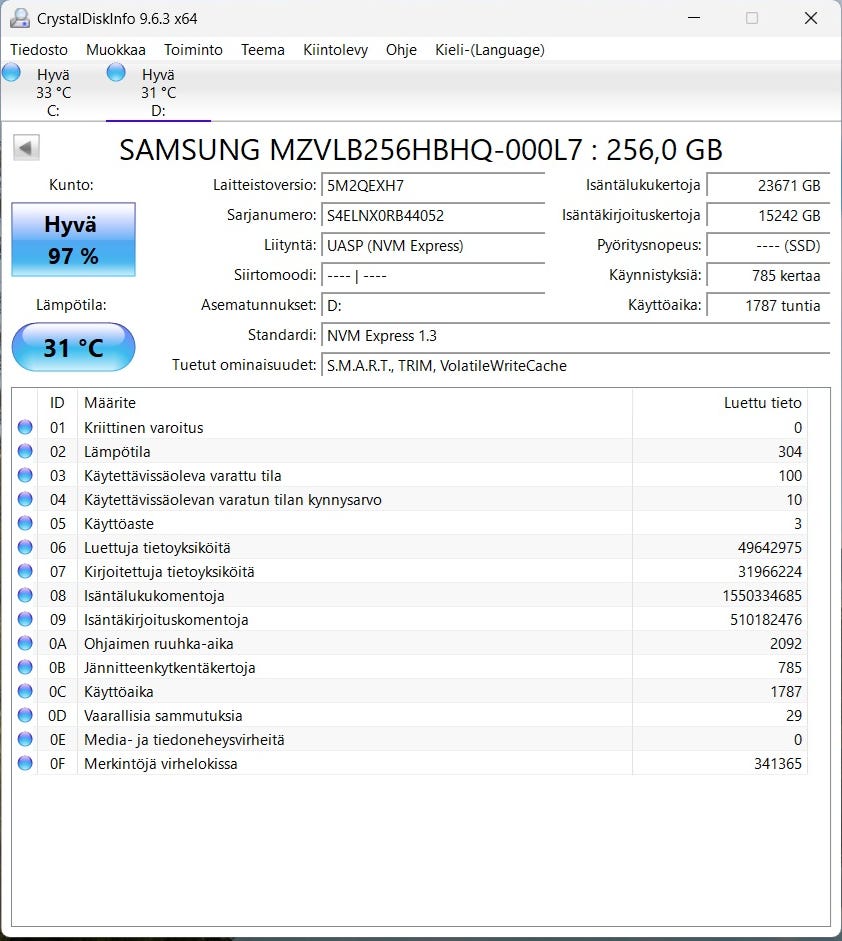This screenshot has width=842, height=941.
Task: Click the Hyvä 97 % health status button
Action: pyautogui.click(x=73, y=240)
